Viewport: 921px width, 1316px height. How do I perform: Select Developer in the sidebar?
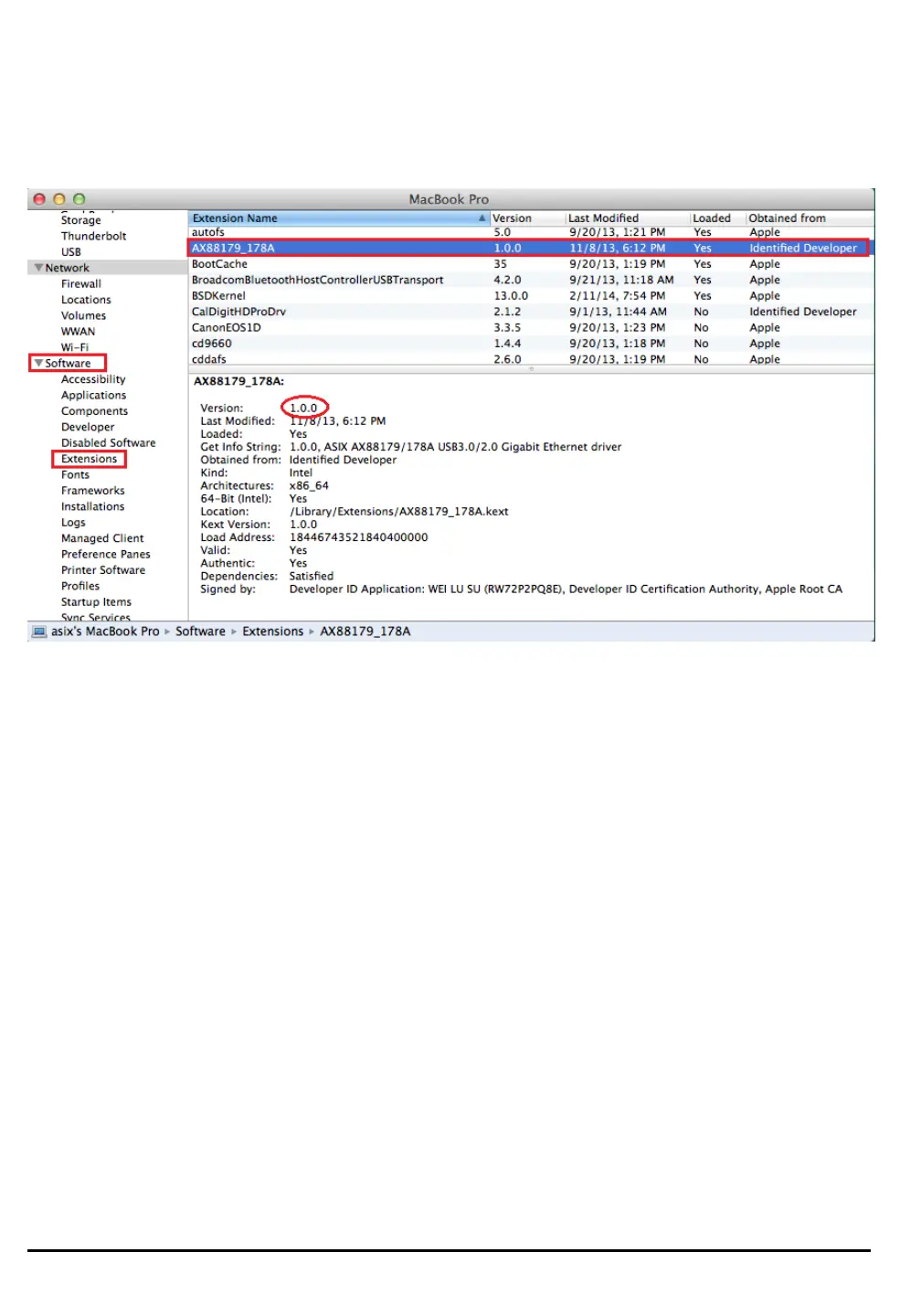coord(88,427)
